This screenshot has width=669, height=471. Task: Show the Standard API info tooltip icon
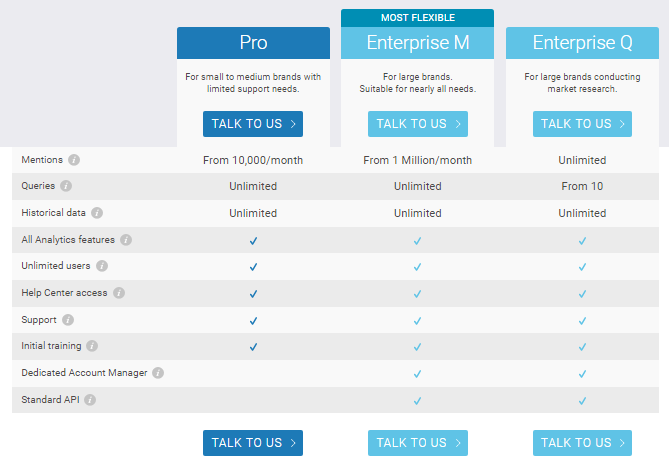point(90,400)
